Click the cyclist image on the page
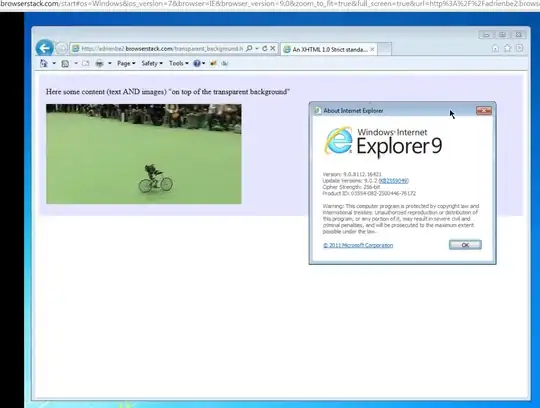The height and width of the screenshot is (408, 540). coord(144,154)
